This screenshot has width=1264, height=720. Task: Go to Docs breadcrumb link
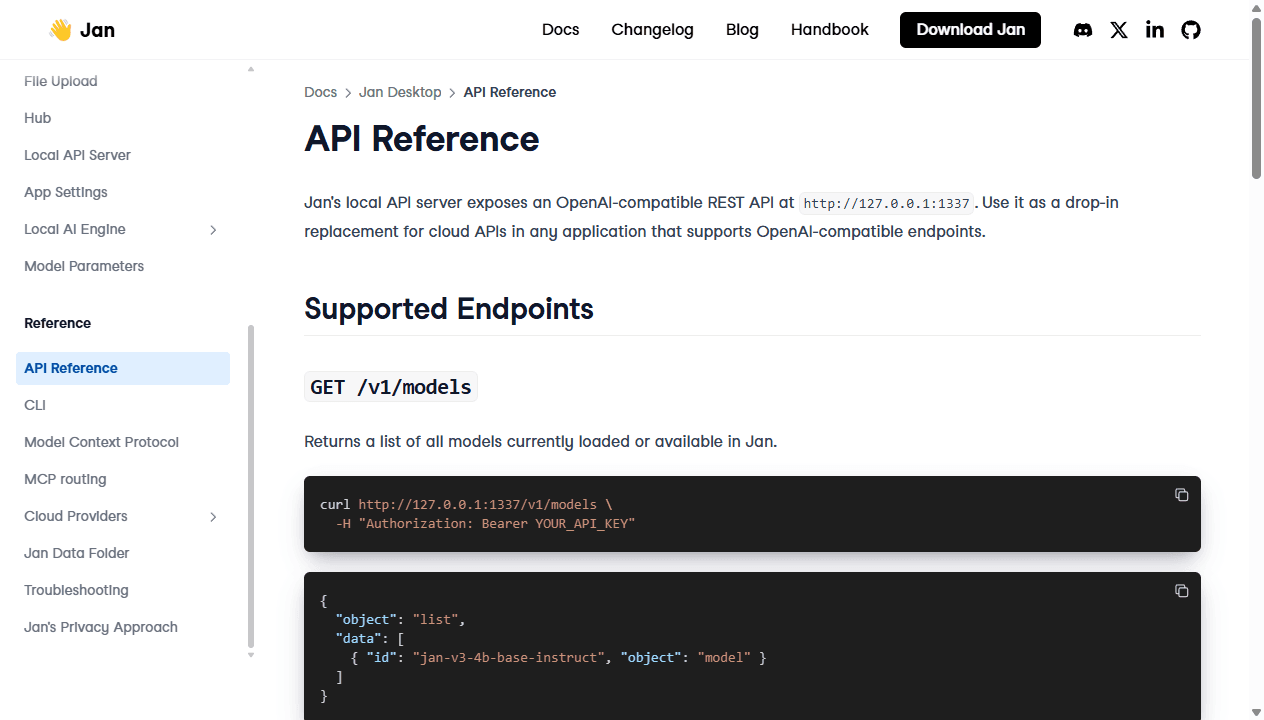pyautogui.click(x=321, y=92)
